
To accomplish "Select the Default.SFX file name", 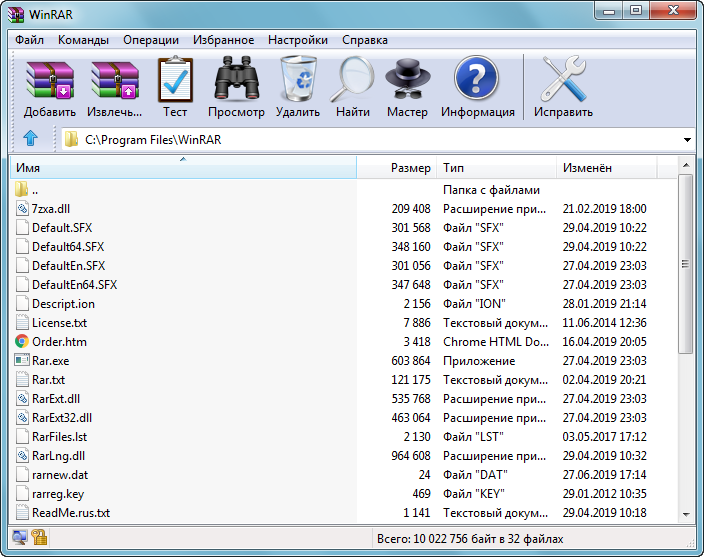I will (x=62, y=228).
